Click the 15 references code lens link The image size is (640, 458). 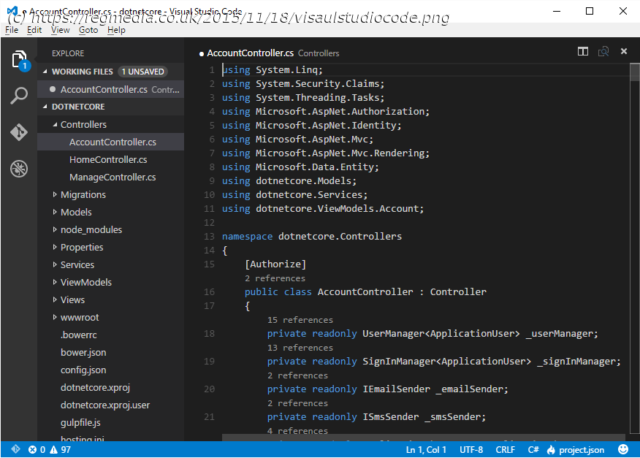(300, 320)
